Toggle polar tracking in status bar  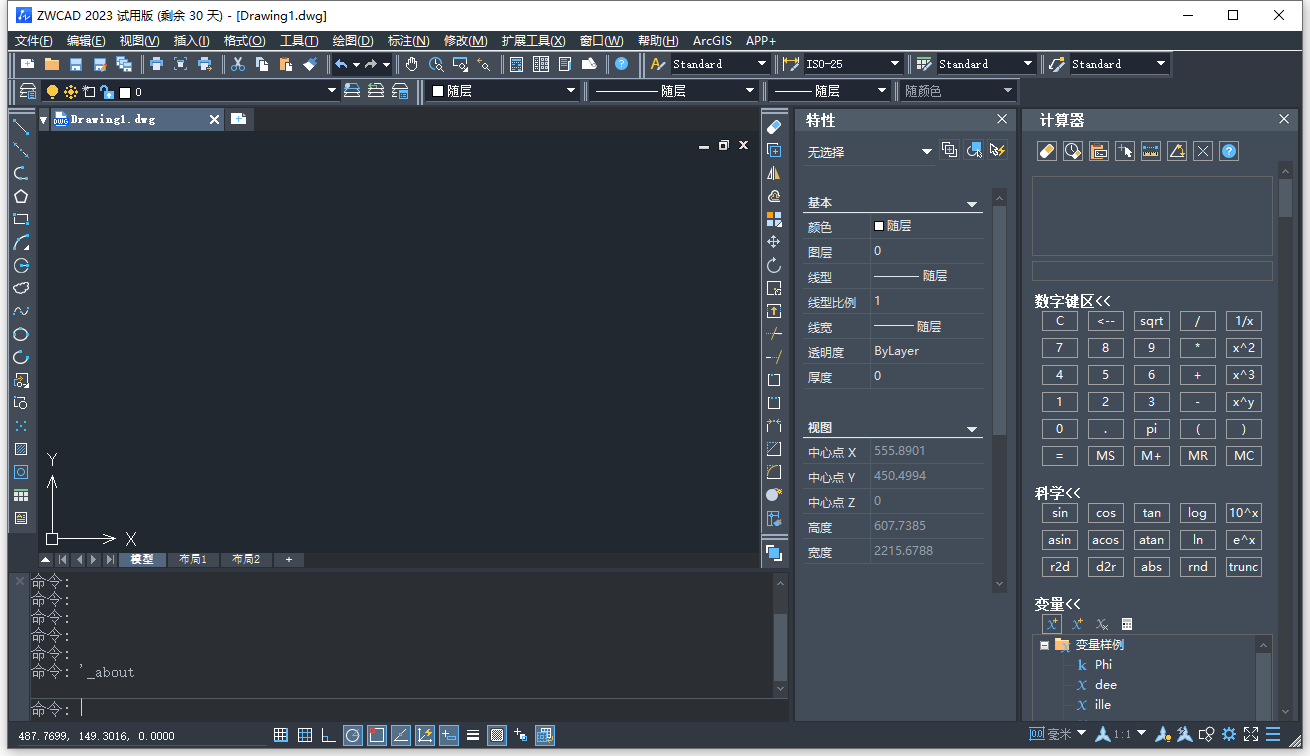pos(353,735)
